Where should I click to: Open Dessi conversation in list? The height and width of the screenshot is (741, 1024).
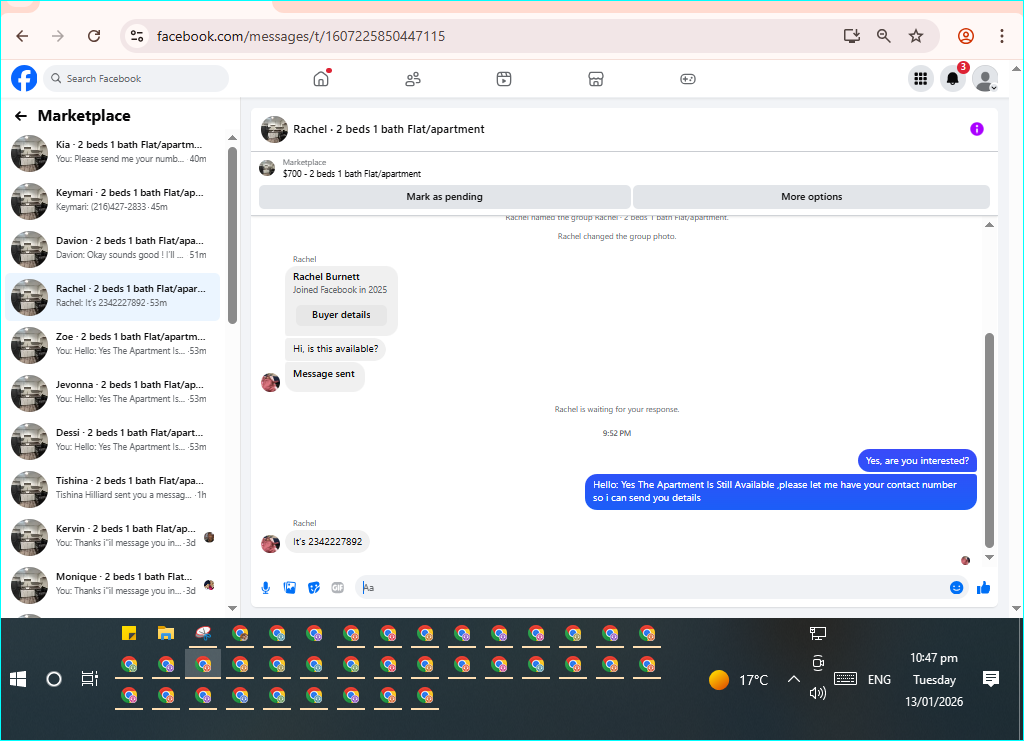click(x=113, y=441)
